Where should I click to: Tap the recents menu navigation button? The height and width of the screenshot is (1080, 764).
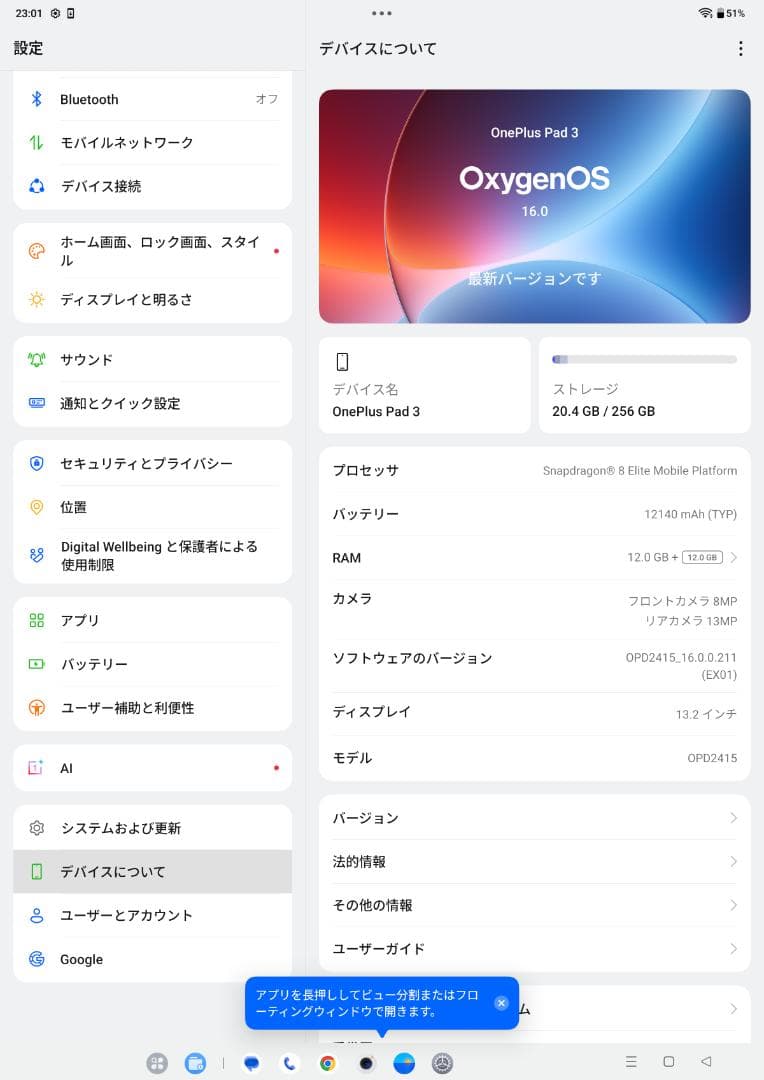pyautogui.click(x=630, y=1061)
